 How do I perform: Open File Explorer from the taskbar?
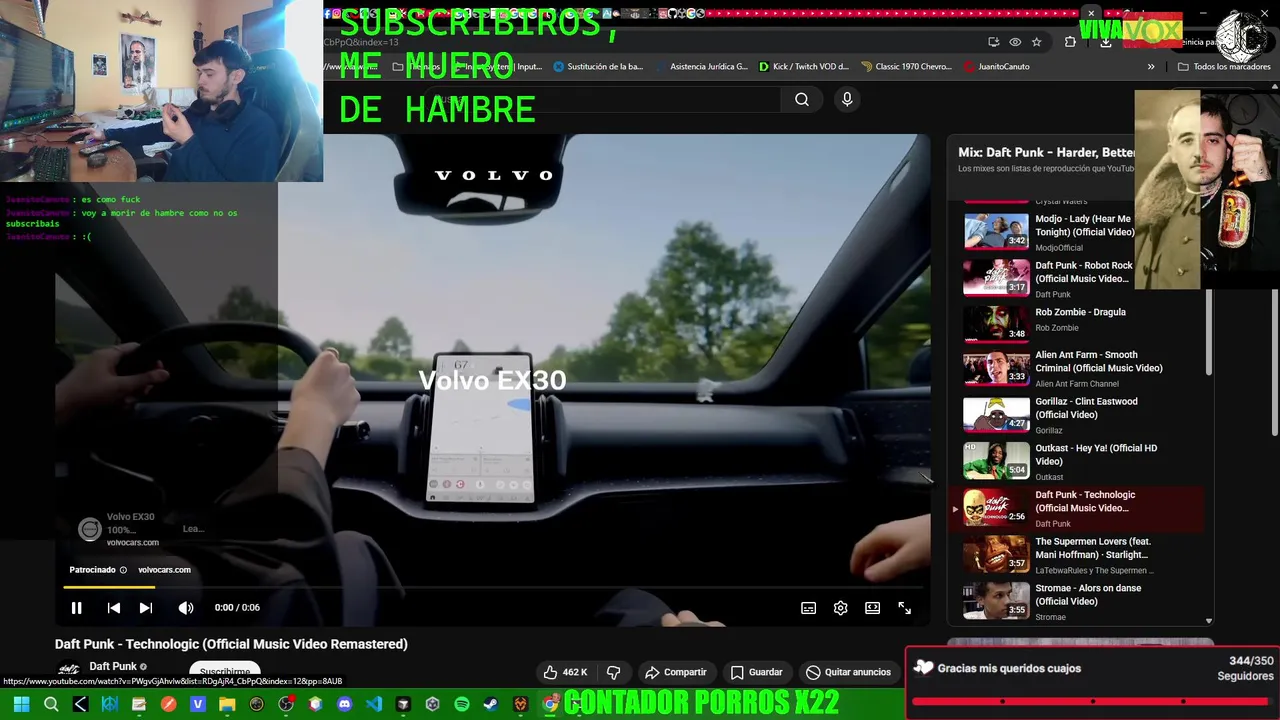227,704
